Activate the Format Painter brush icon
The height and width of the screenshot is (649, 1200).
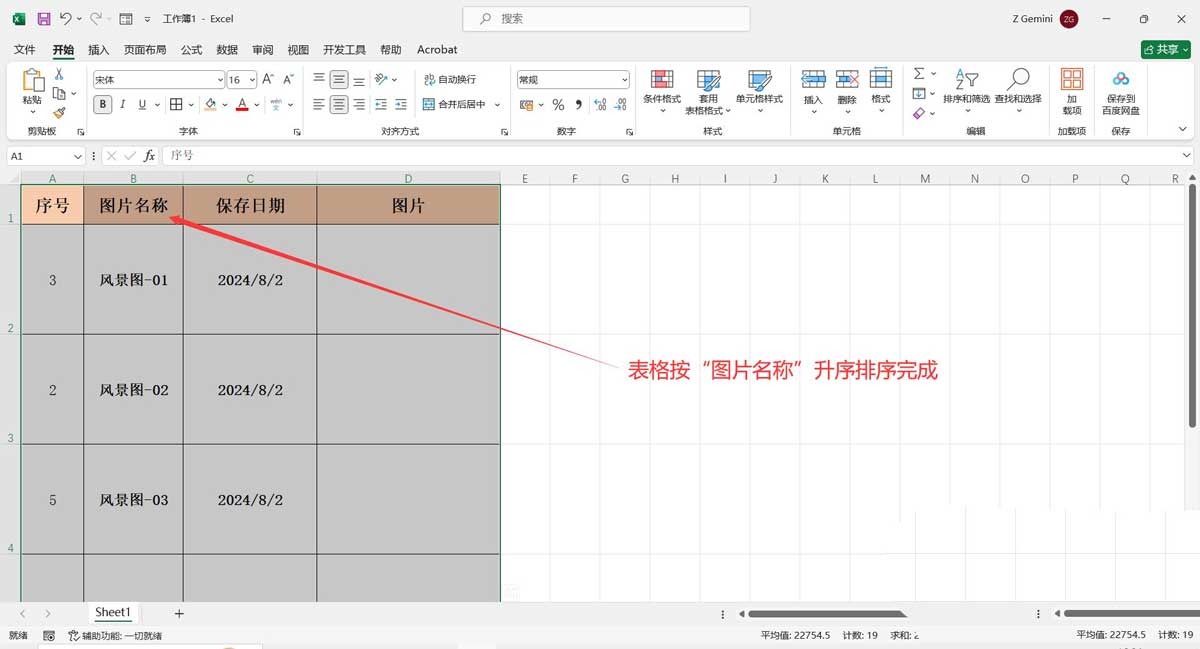(x=59, y=113)
